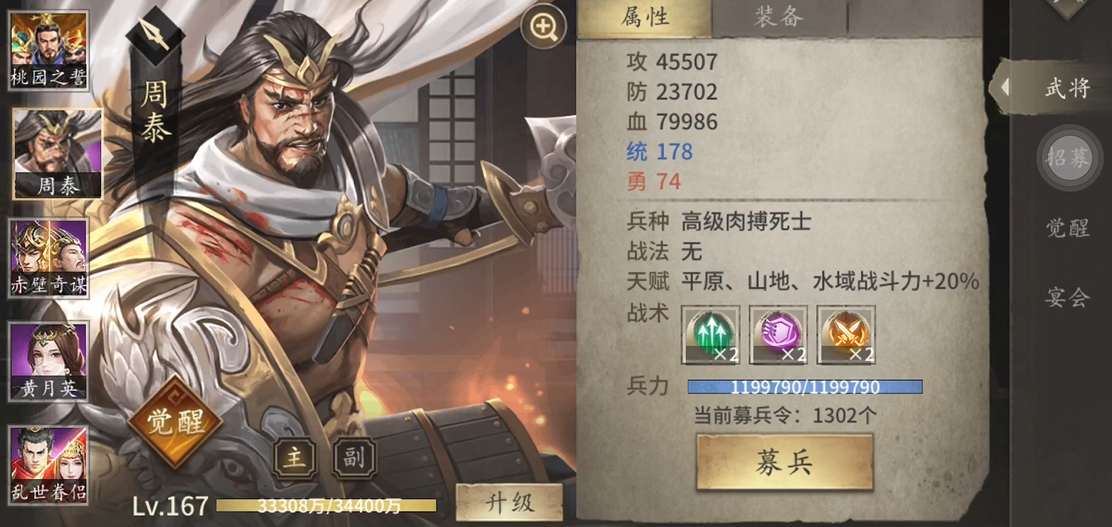Collapse the 武将 side menu arrow
The image size is (1112, 527).
point(1004,87)
